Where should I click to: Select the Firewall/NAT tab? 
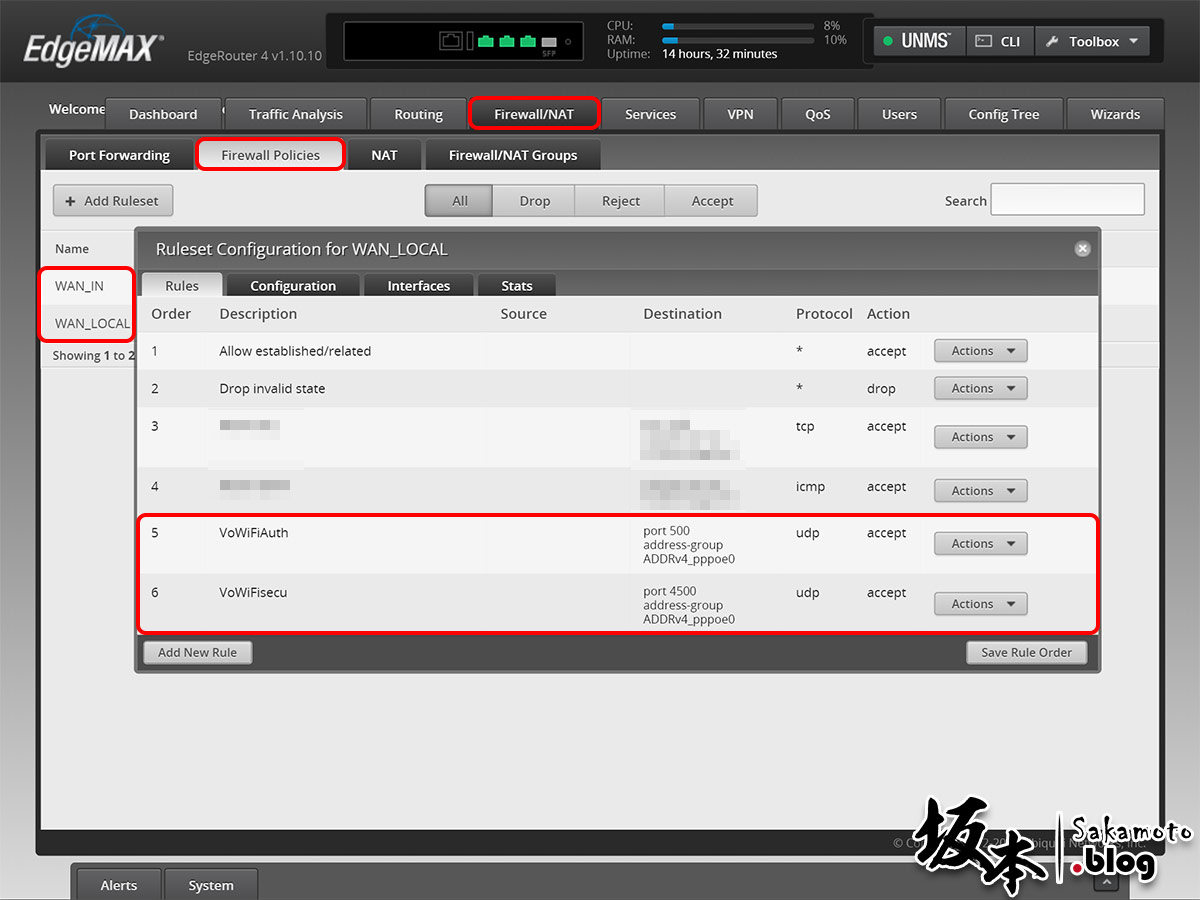[x=534, y=114]
